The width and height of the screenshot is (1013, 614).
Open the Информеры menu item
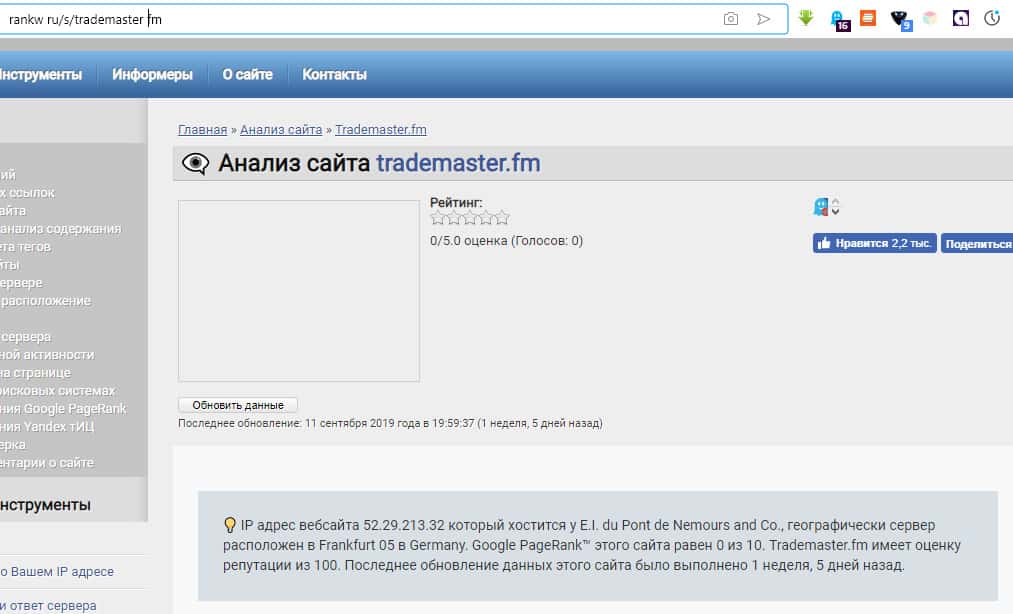tap(152, 74)
